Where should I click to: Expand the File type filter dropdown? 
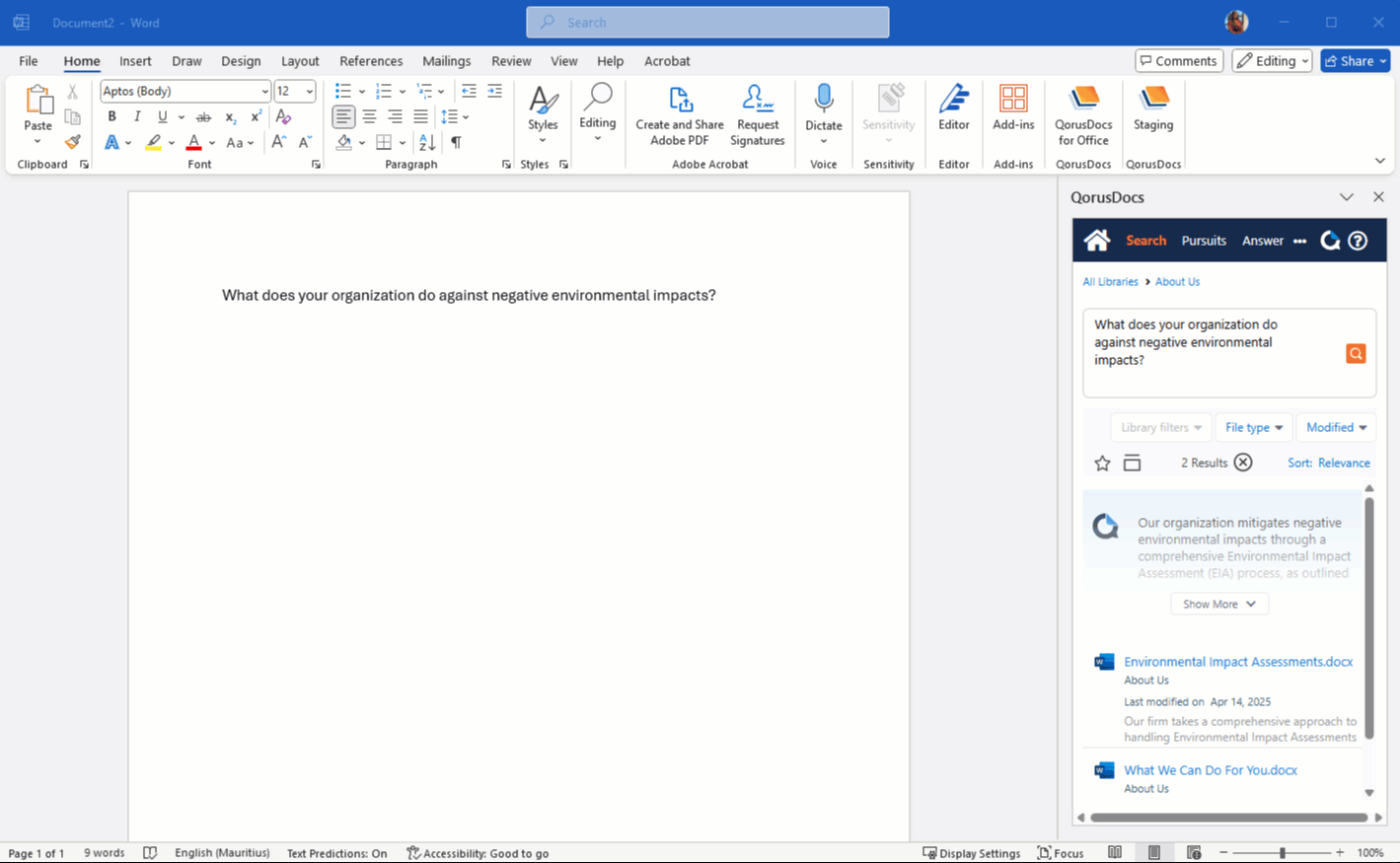(1253, 427)
